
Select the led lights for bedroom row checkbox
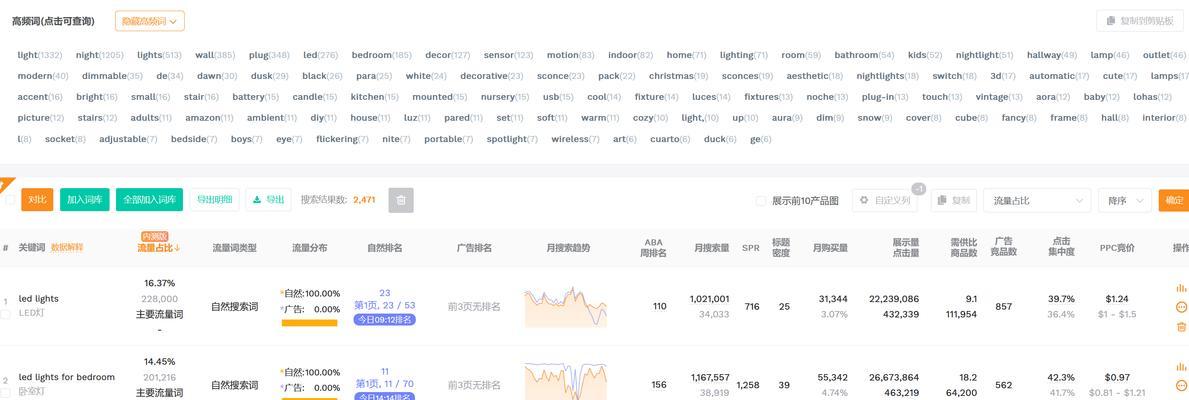[5, 392]
